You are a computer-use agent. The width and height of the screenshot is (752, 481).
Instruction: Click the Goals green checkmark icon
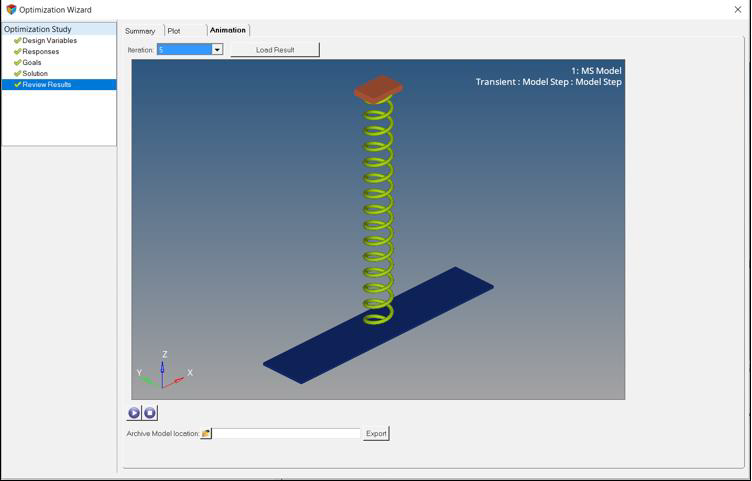tap(17, 63)
